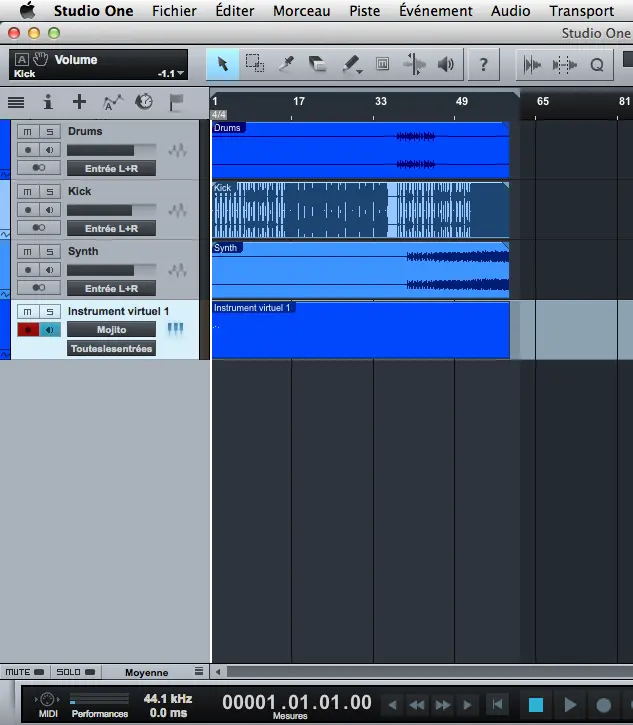Click the MIDI monitor icon in transport
The height and width of the screenshot is (725, 633).
(48, 699)
